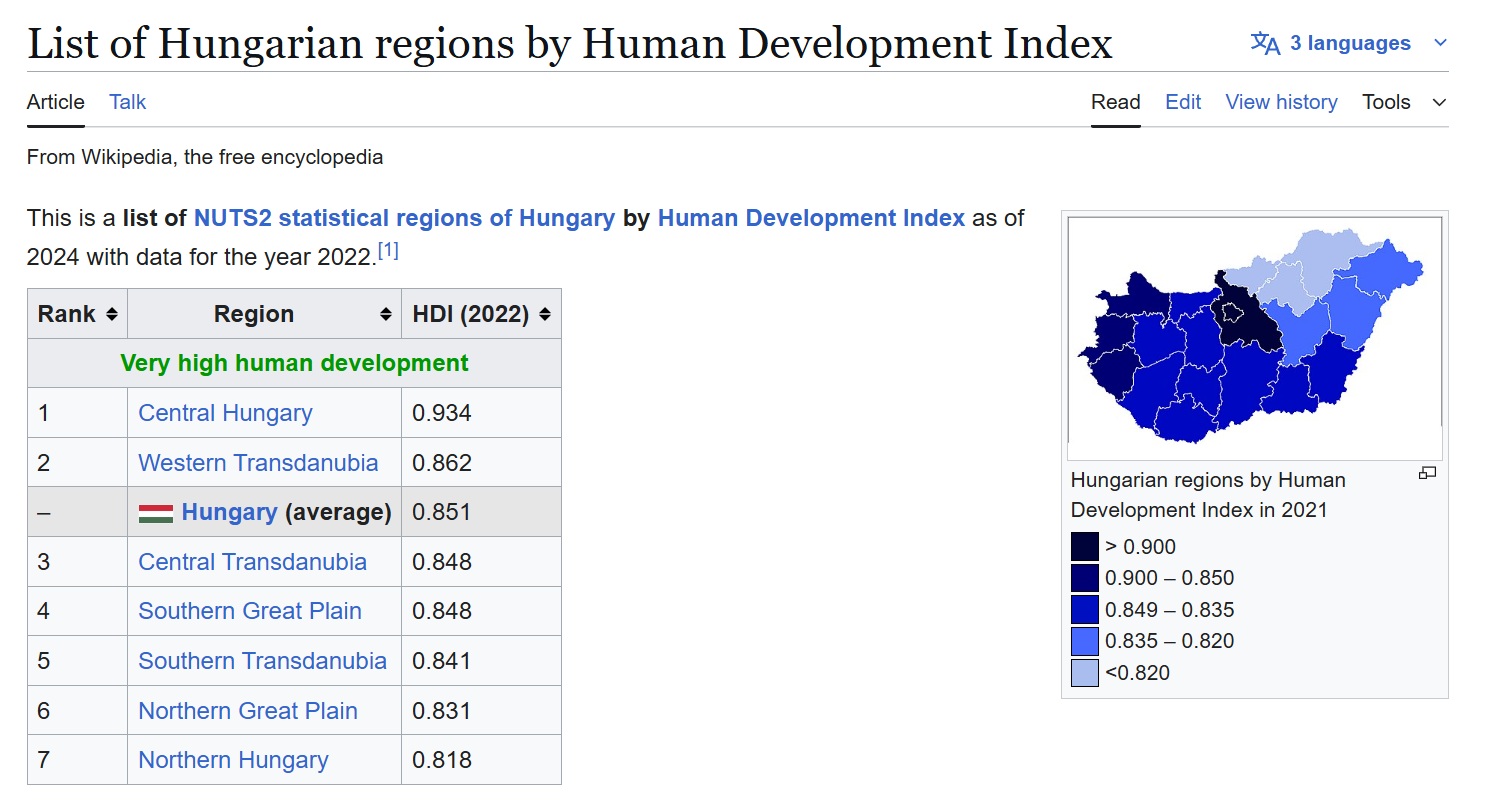Open the Central Hungary link
1487x806 pixels.
tap(225, 413)
